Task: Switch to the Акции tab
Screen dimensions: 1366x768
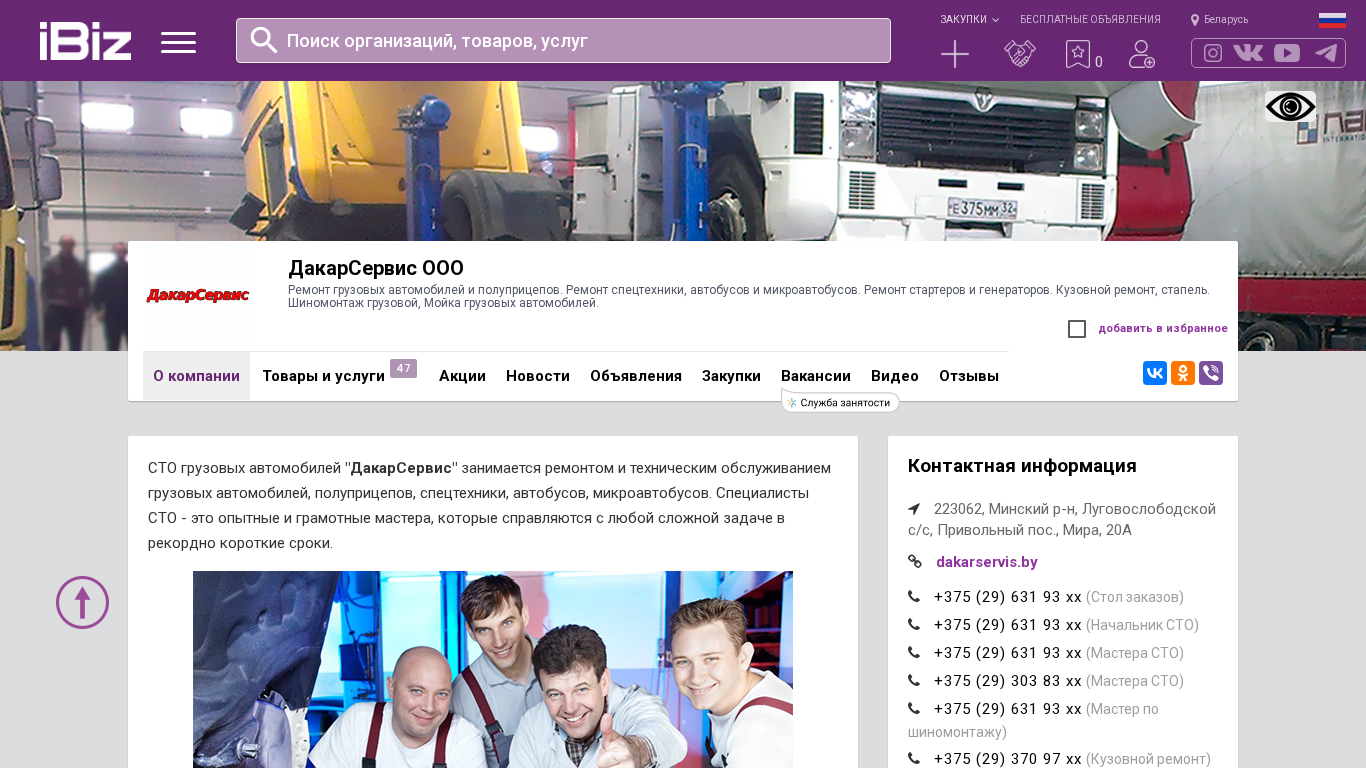Action: (462, 376)
